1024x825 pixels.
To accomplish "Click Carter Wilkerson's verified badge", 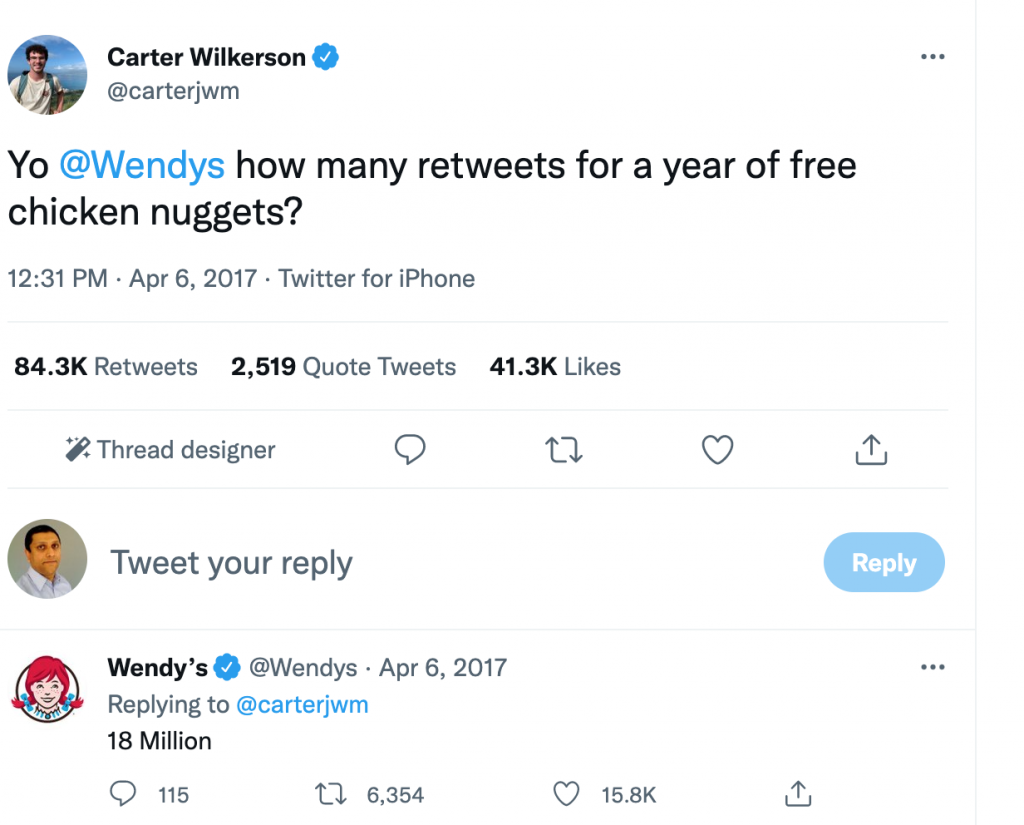I will (327, 57).
